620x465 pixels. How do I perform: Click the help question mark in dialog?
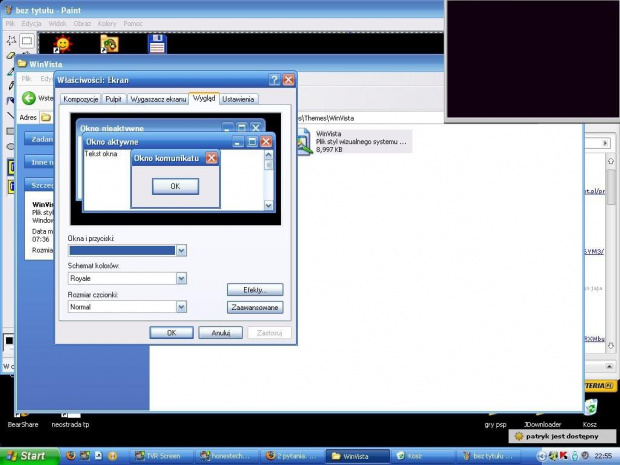(x=274, y=79)
